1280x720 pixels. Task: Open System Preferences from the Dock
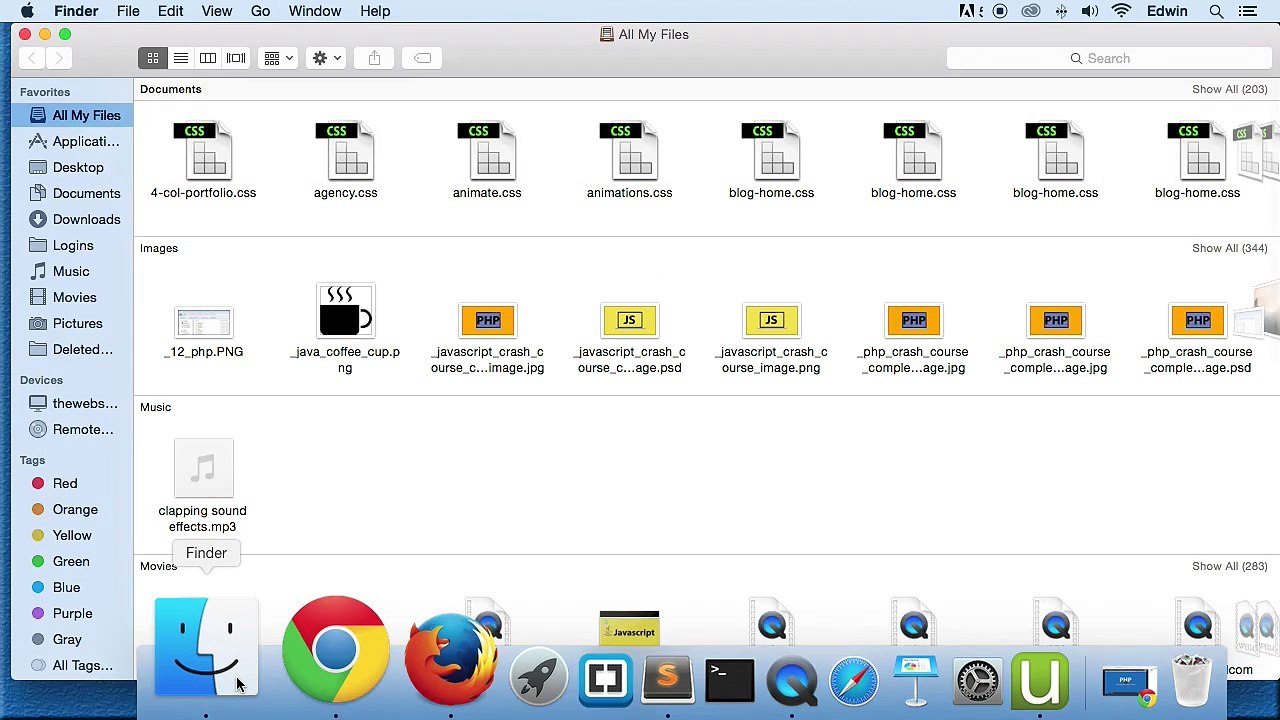[977, 680]
